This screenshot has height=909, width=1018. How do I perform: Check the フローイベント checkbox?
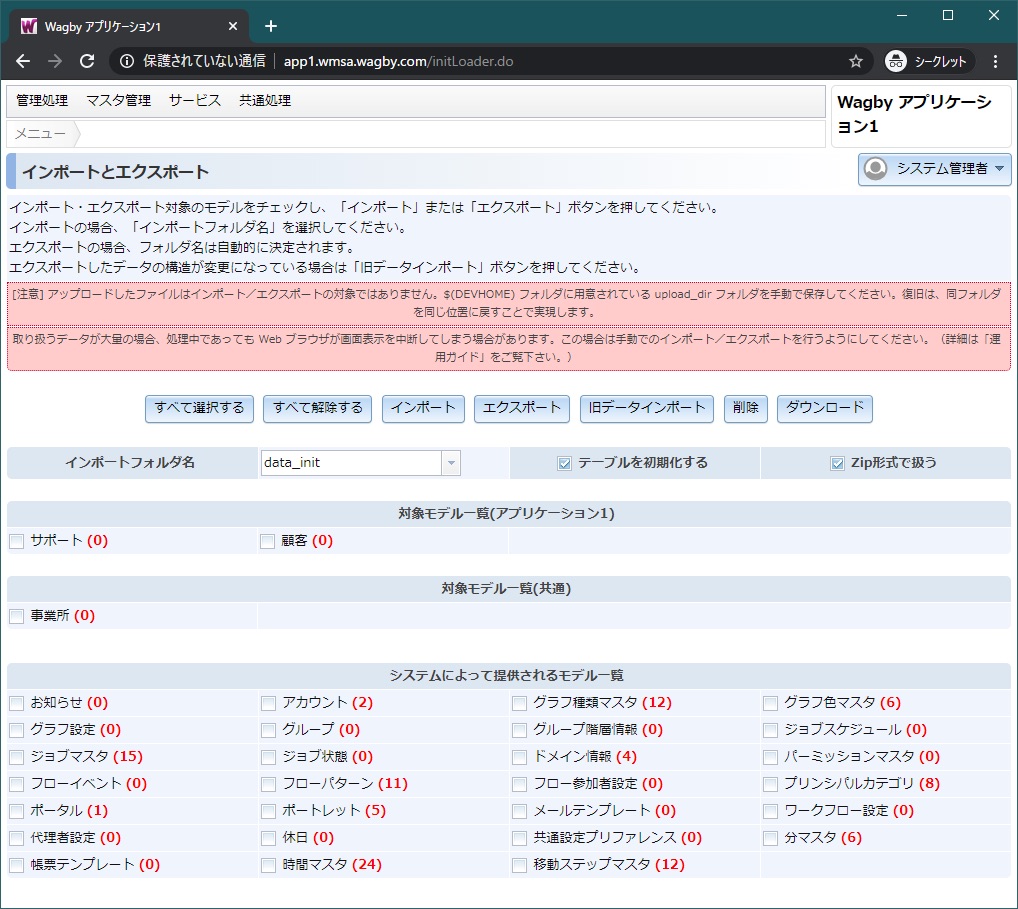[16, 784]
